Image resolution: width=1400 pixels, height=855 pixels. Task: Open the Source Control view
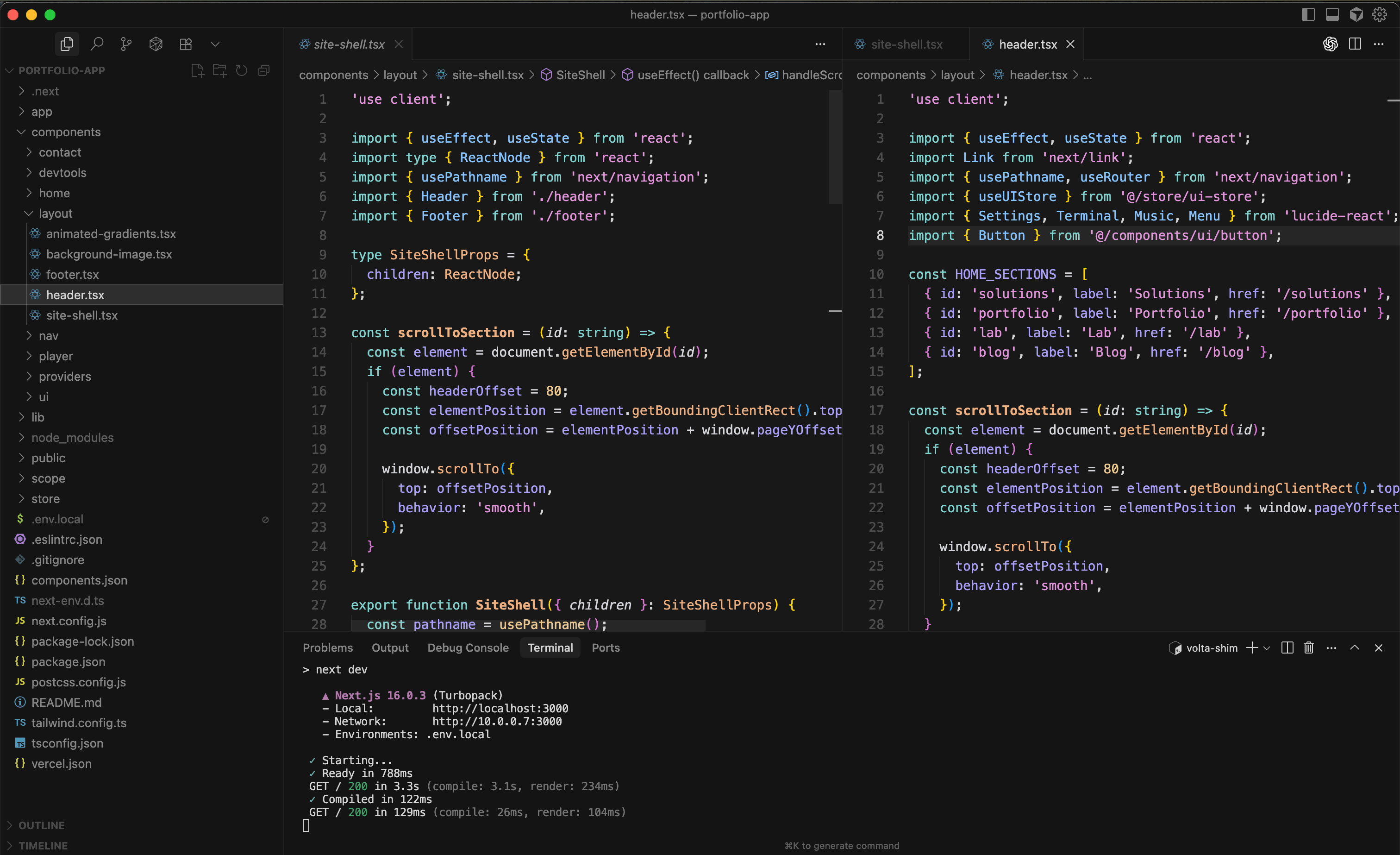pos(126,44)
